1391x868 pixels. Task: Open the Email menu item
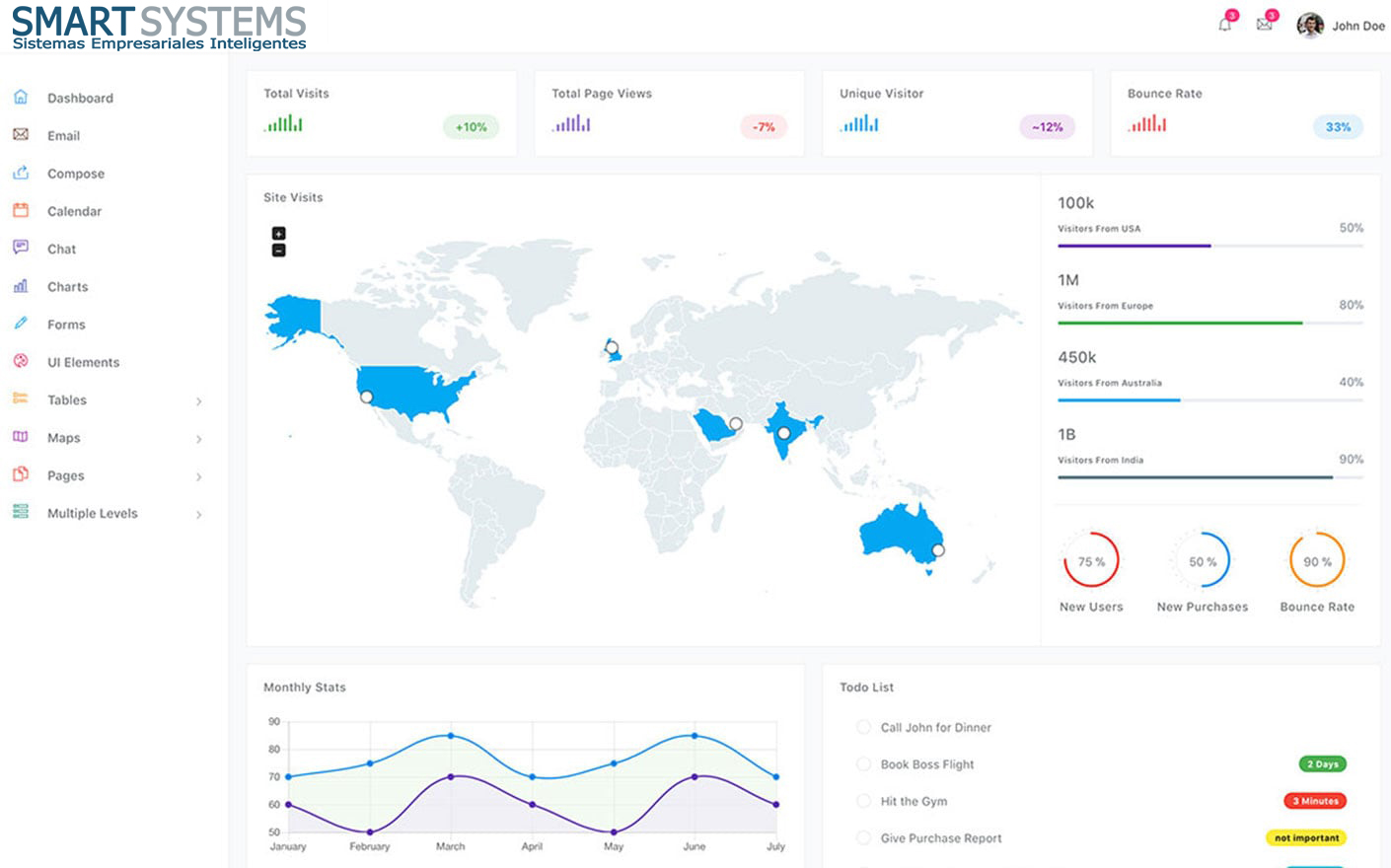[63, 136]
